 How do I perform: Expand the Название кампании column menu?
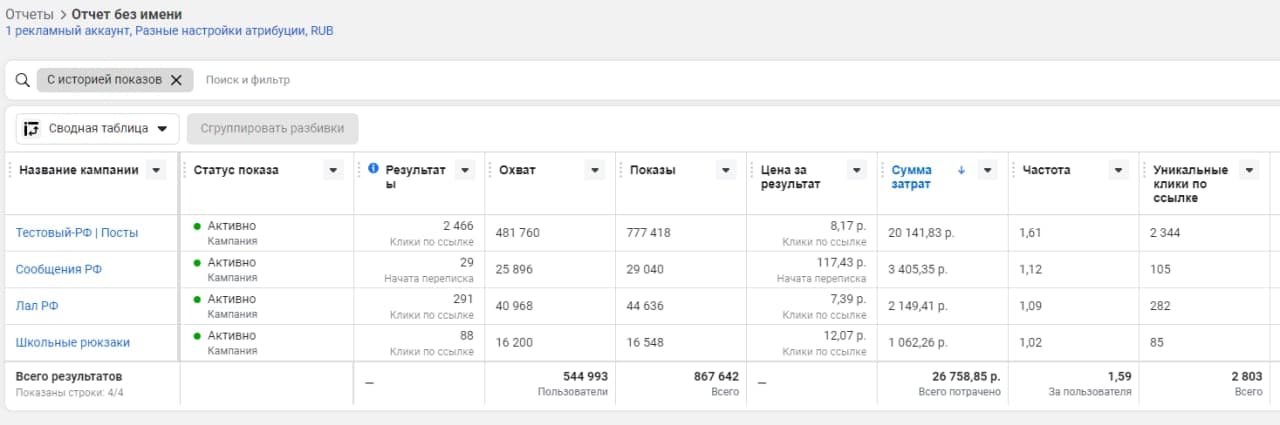[156, 170]
